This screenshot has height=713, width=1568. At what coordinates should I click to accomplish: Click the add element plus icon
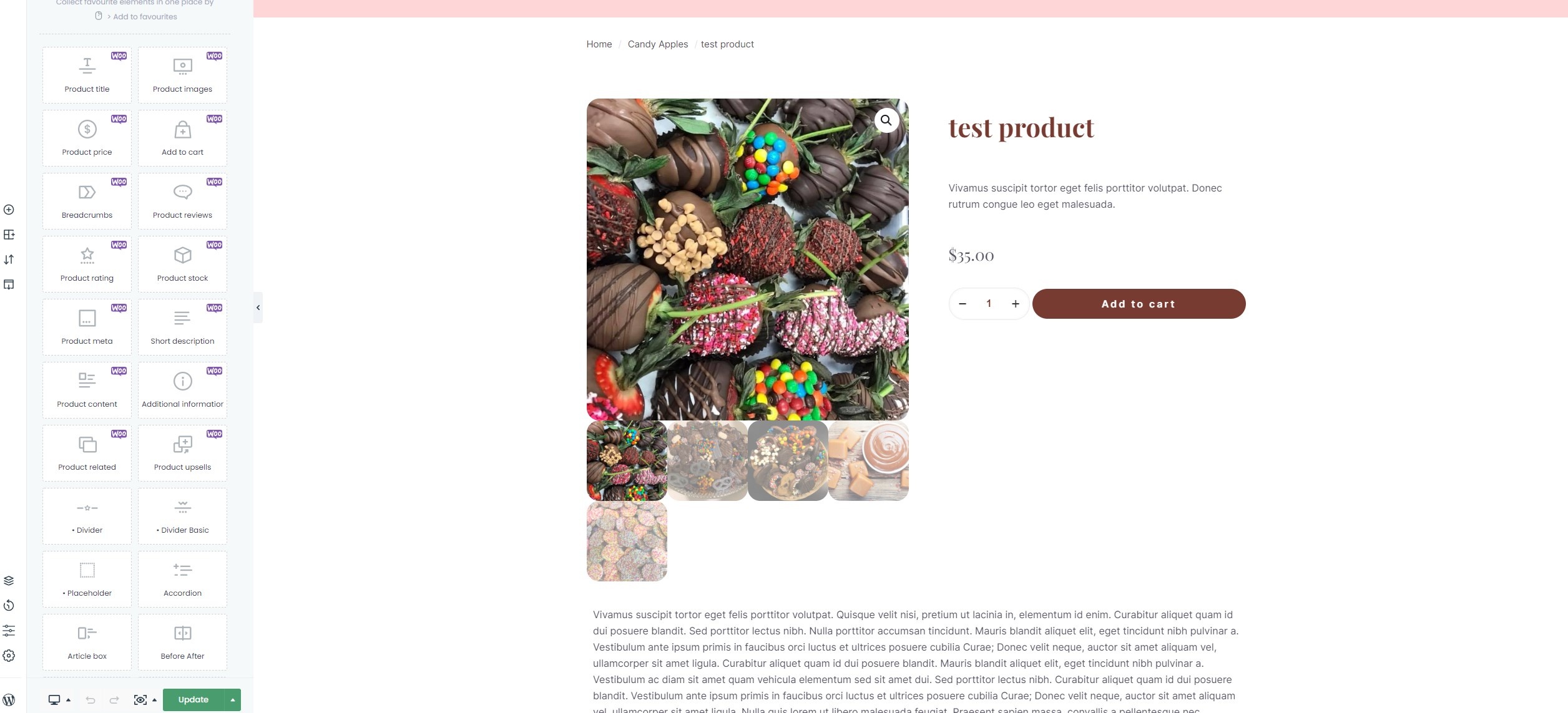point(9,210)
